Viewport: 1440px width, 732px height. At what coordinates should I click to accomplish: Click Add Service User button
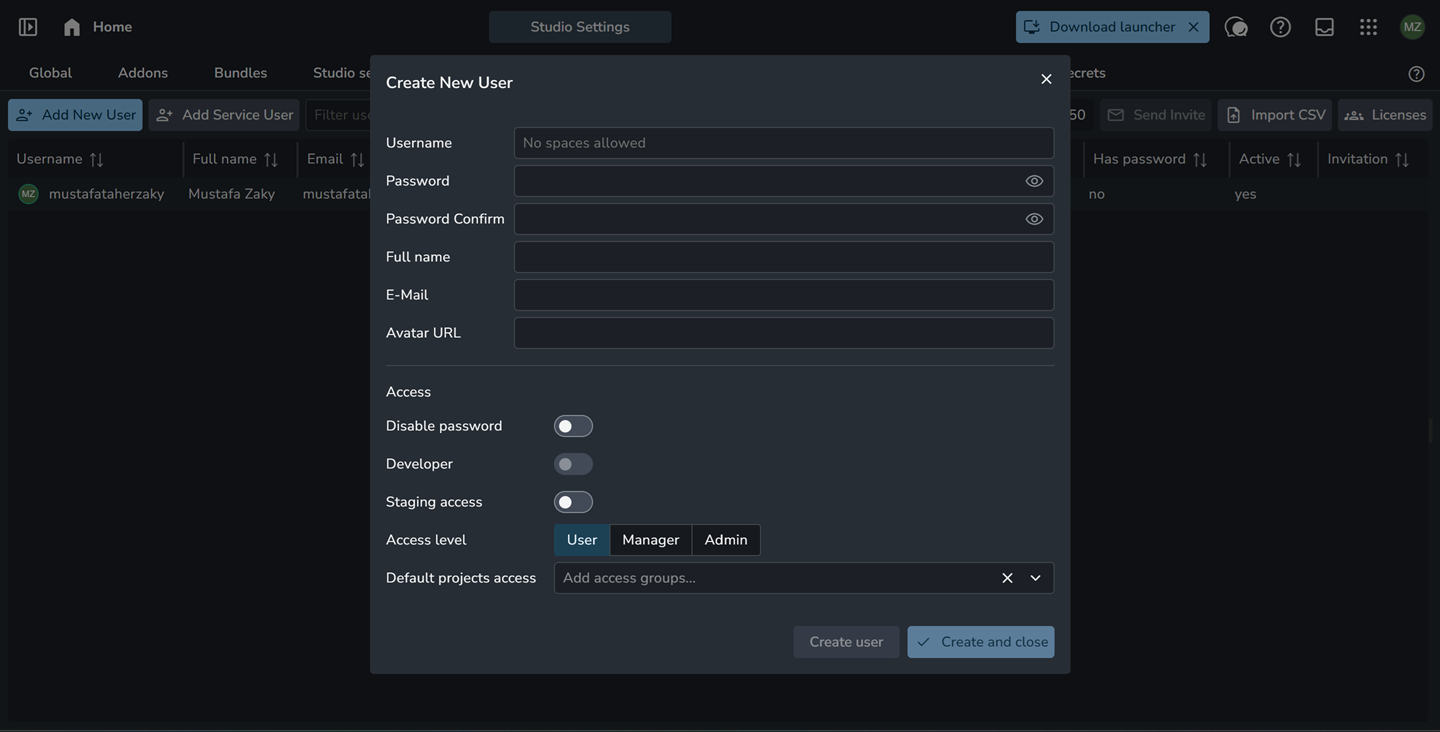[224, 115]
